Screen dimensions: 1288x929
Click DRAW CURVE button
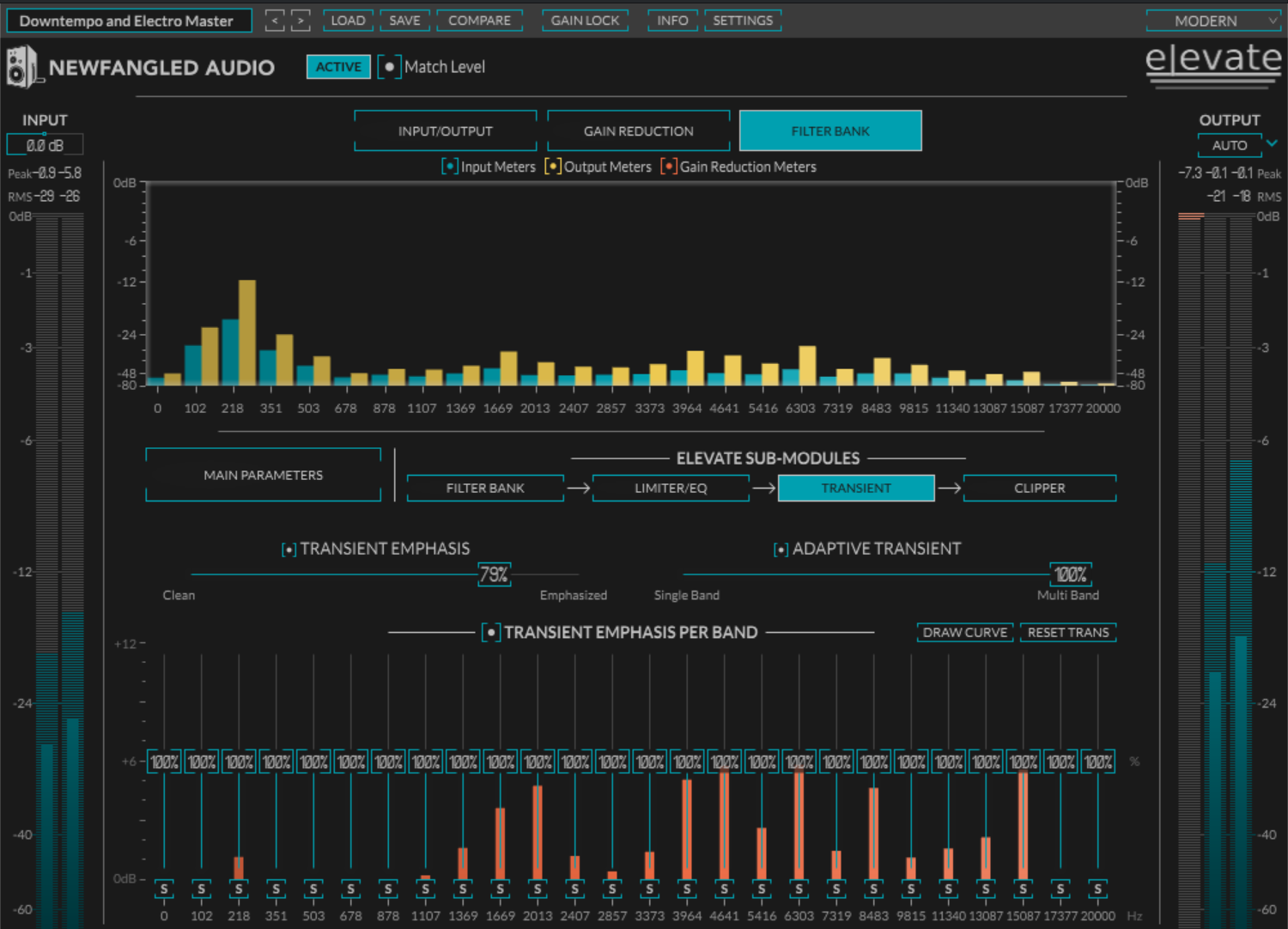coord(965,633)
